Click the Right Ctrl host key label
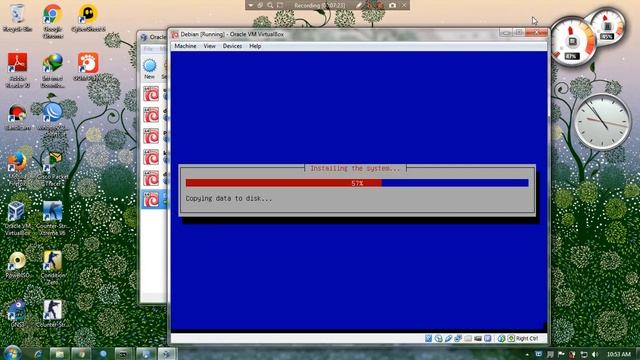 (x=527, y=338)
